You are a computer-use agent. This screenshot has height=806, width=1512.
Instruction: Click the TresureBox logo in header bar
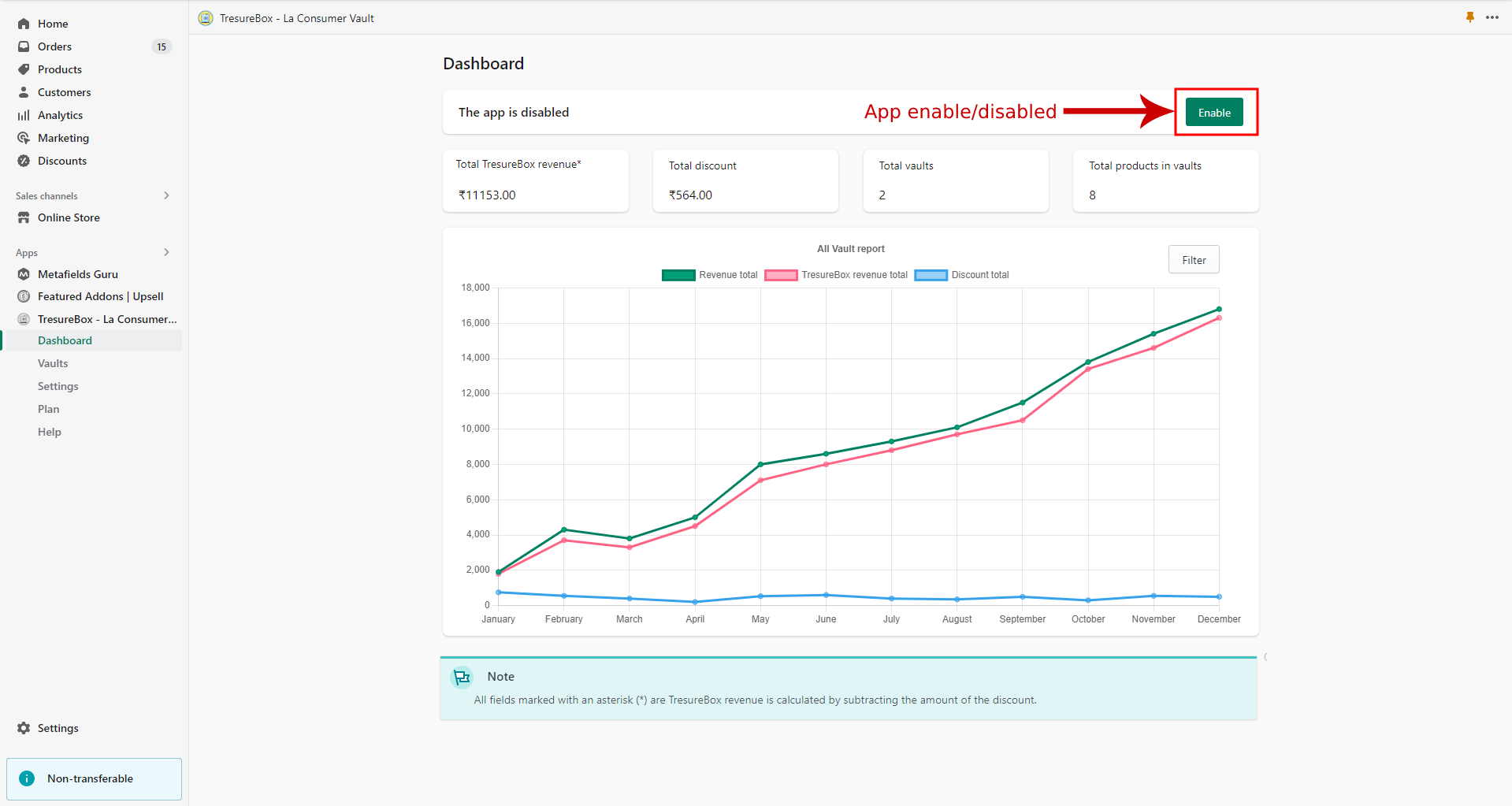pos(206,18)
